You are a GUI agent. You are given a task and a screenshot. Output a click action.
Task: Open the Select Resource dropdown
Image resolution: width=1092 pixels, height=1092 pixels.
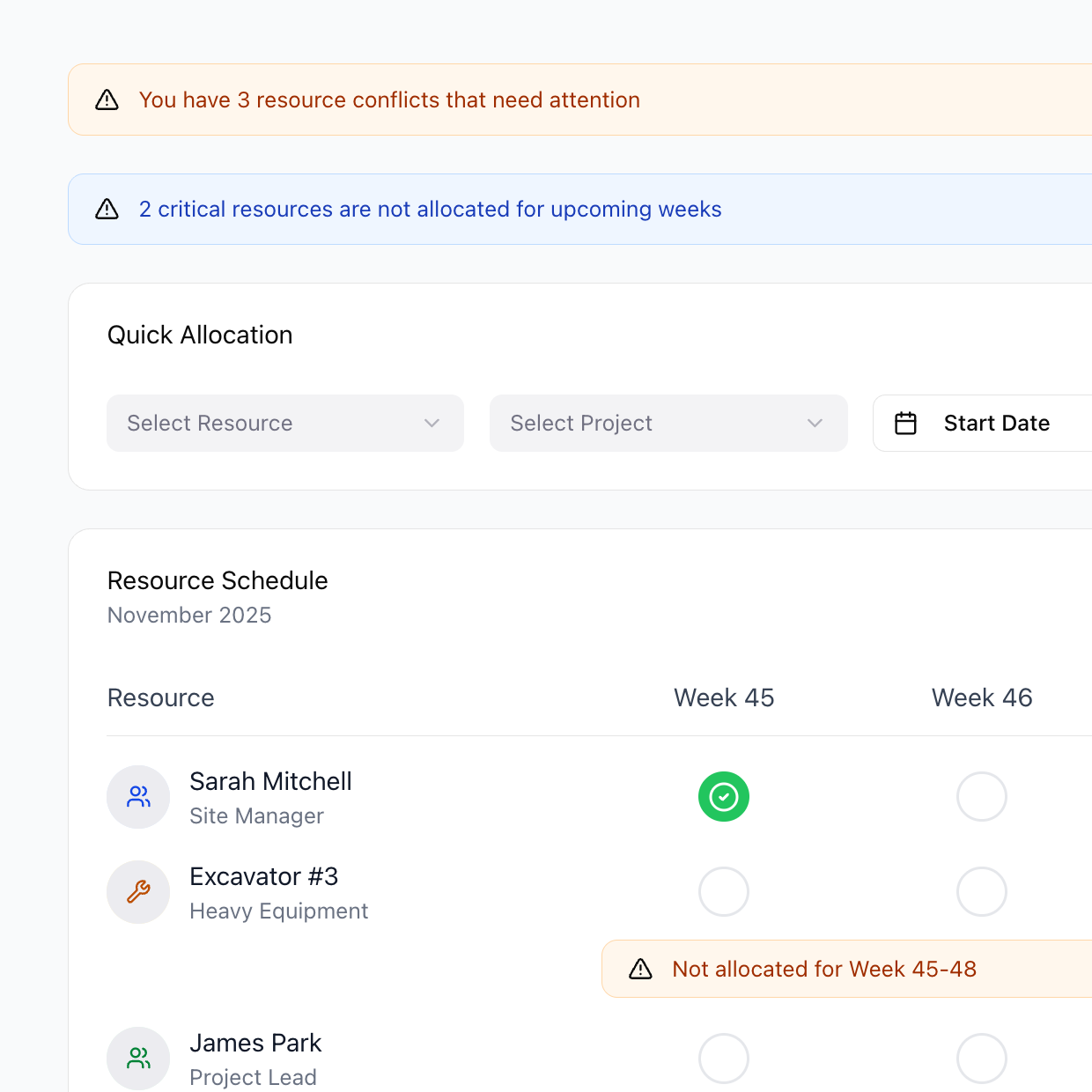tap(285, 424)
